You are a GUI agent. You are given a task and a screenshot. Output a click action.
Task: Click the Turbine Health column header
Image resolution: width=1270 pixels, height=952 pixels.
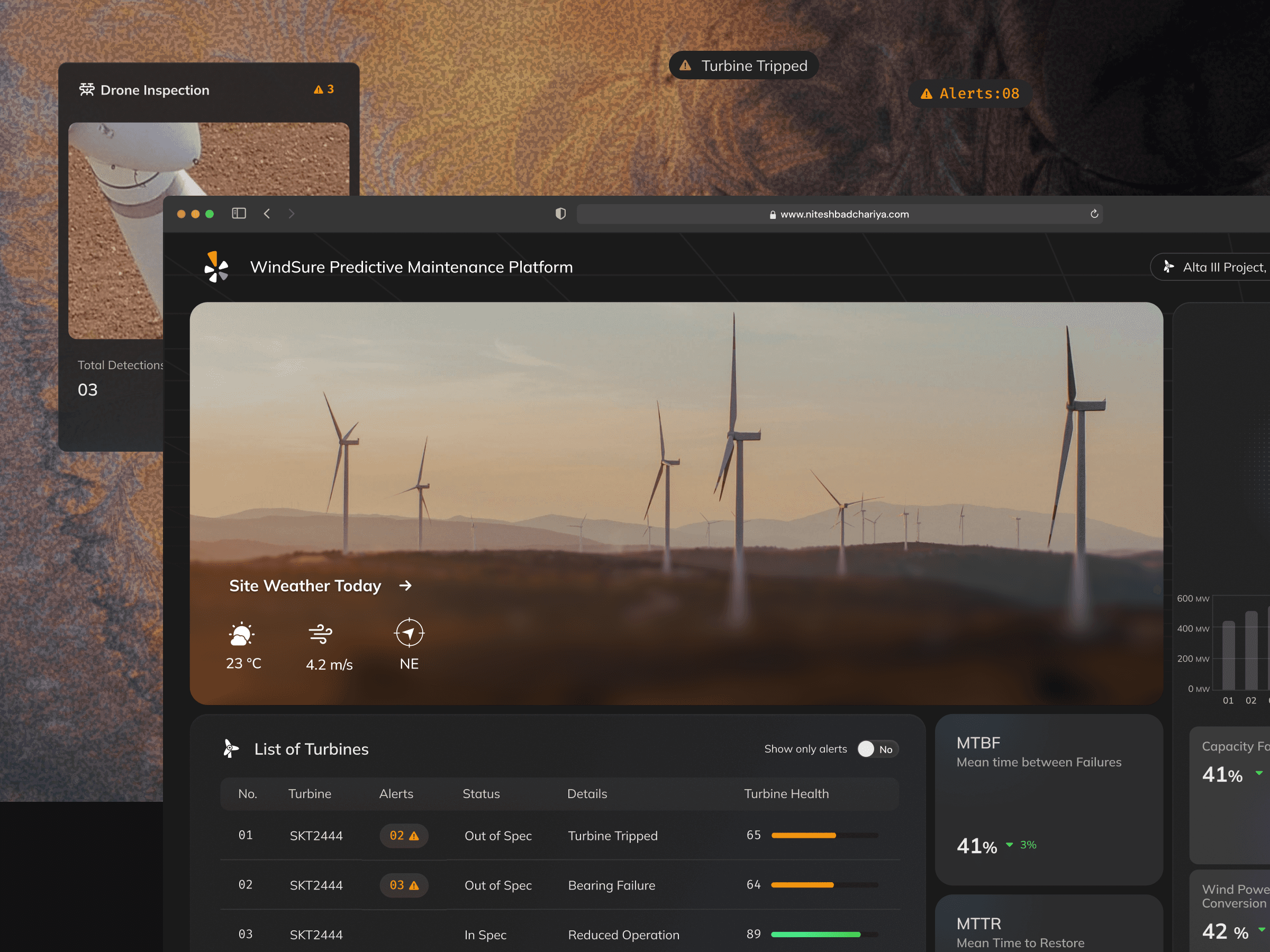point(786,794)
